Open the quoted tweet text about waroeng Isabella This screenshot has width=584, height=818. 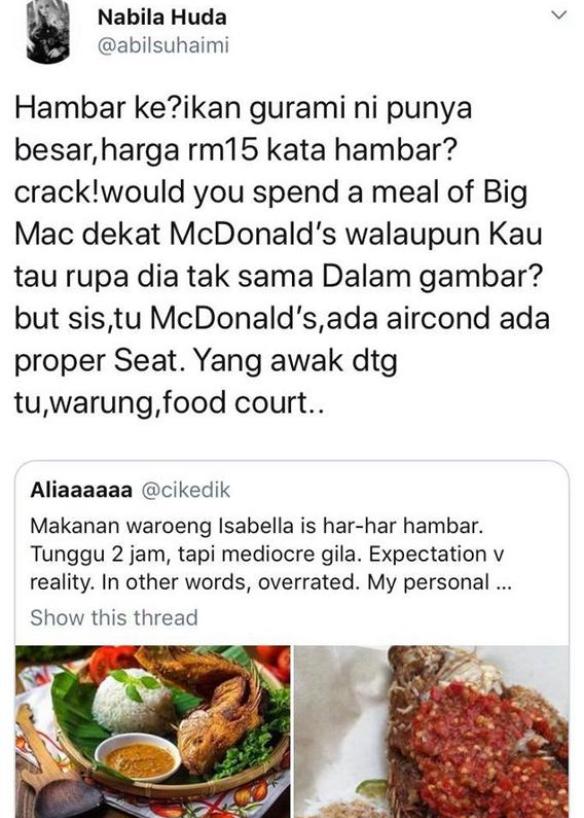[x=271, y=554]
